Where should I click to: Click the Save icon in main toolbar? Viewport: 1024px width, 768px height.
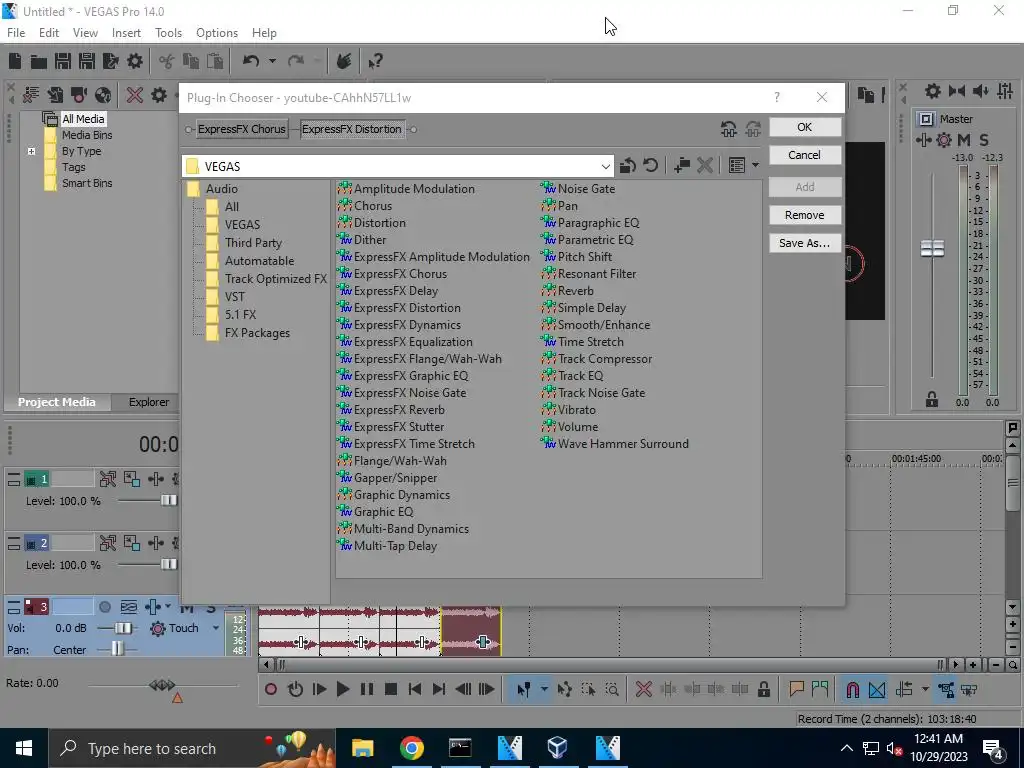click(x=63, y=61)
